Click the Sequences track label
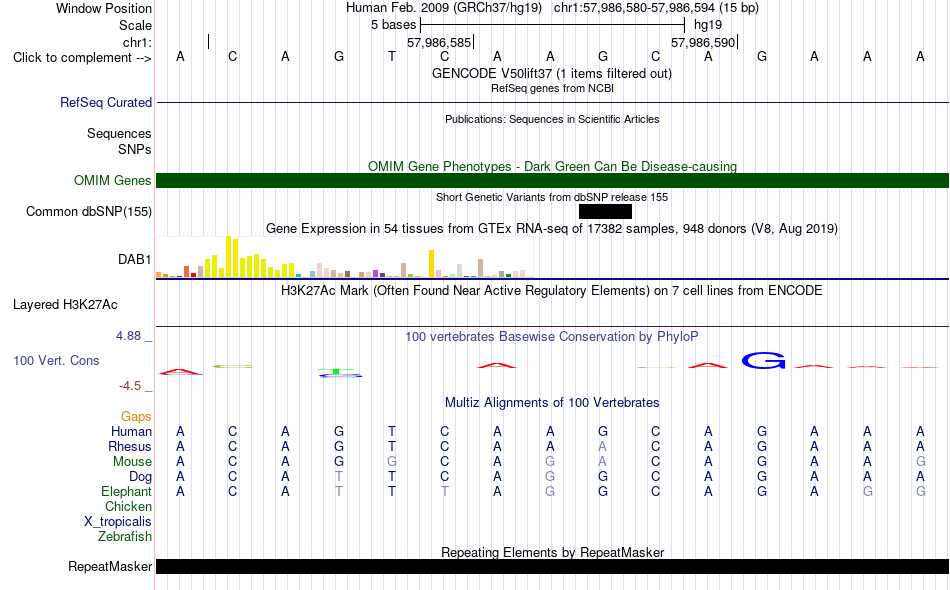Screen dimensions: 950x590 tap(119, 133)
